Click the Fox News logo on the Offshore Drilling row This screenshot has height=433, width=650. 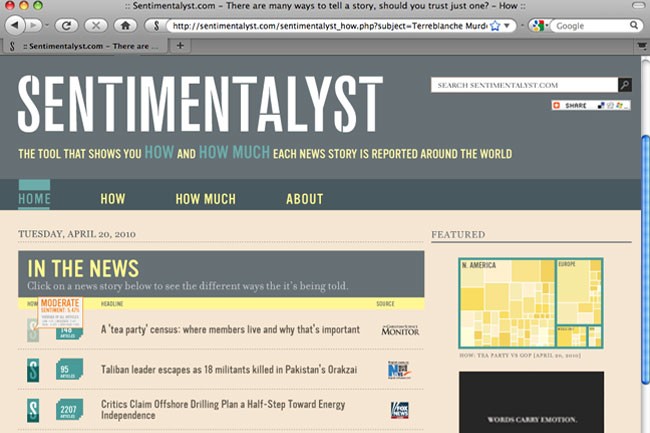400,410
